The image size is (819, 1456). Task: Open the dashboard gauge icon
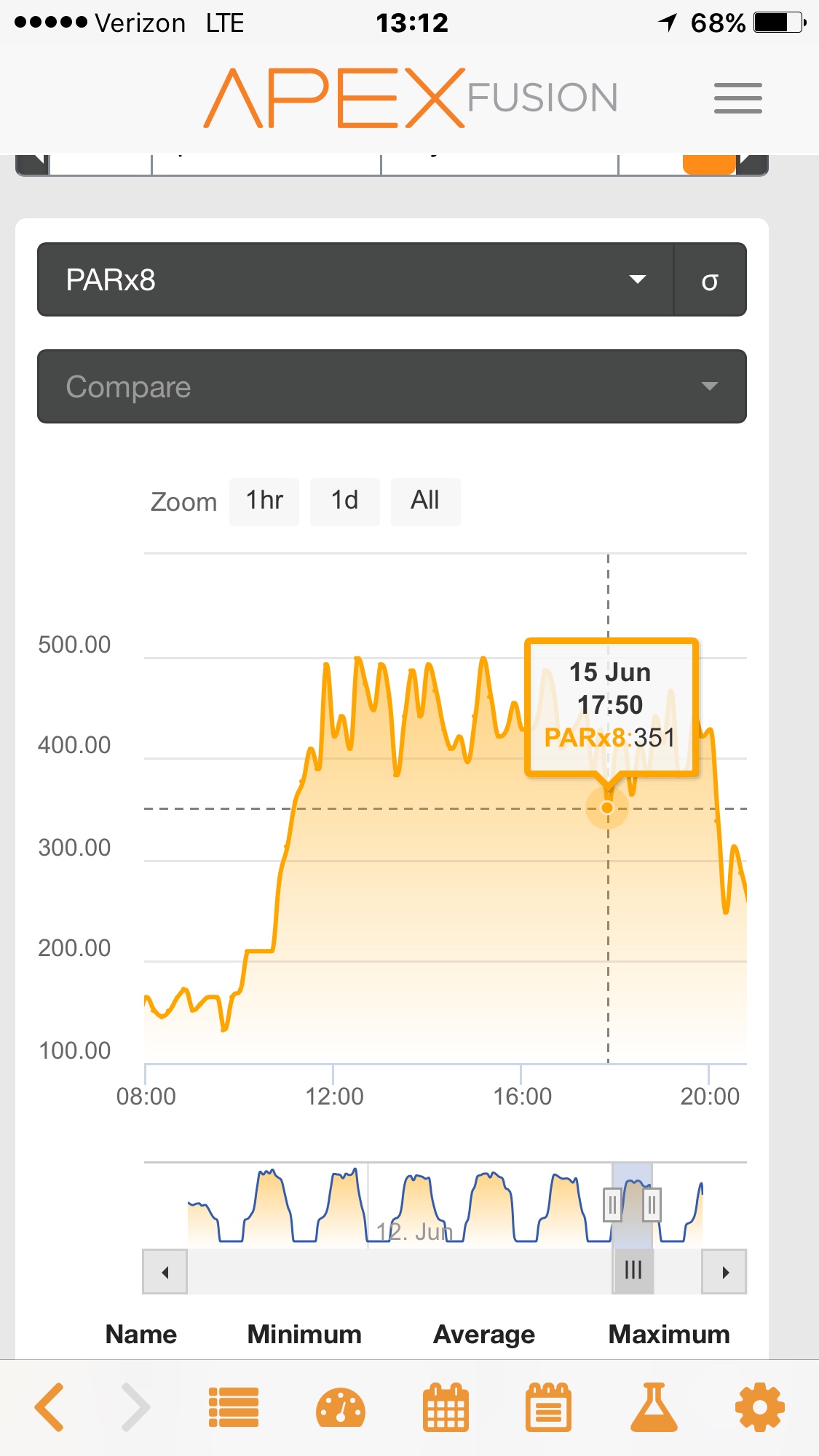coord(340,1407)
